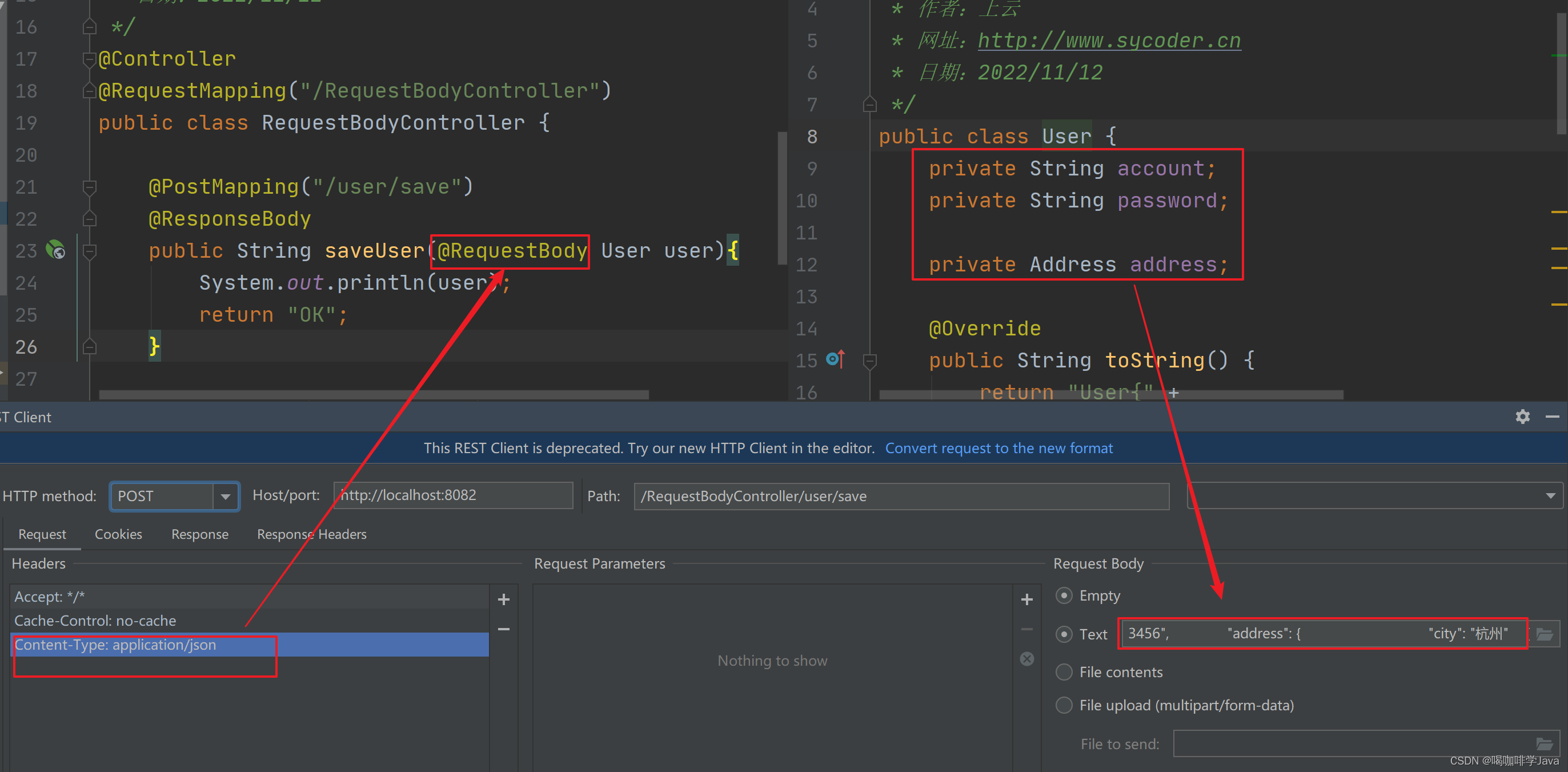The width and height of the screenshot is (1568, 772).
Task: Open folder icon beside Text body field
Action: click(x=1544, y=634)
